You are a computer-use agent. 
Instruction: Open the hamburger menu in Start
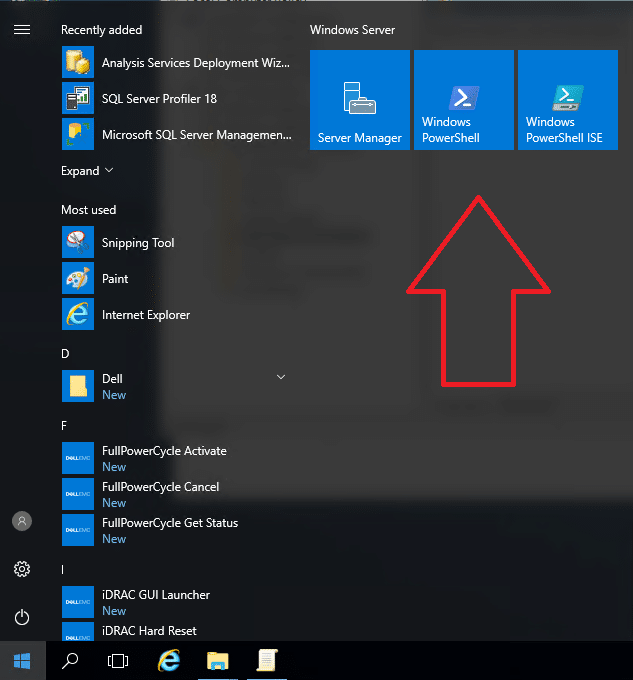(x=22, y=29)
